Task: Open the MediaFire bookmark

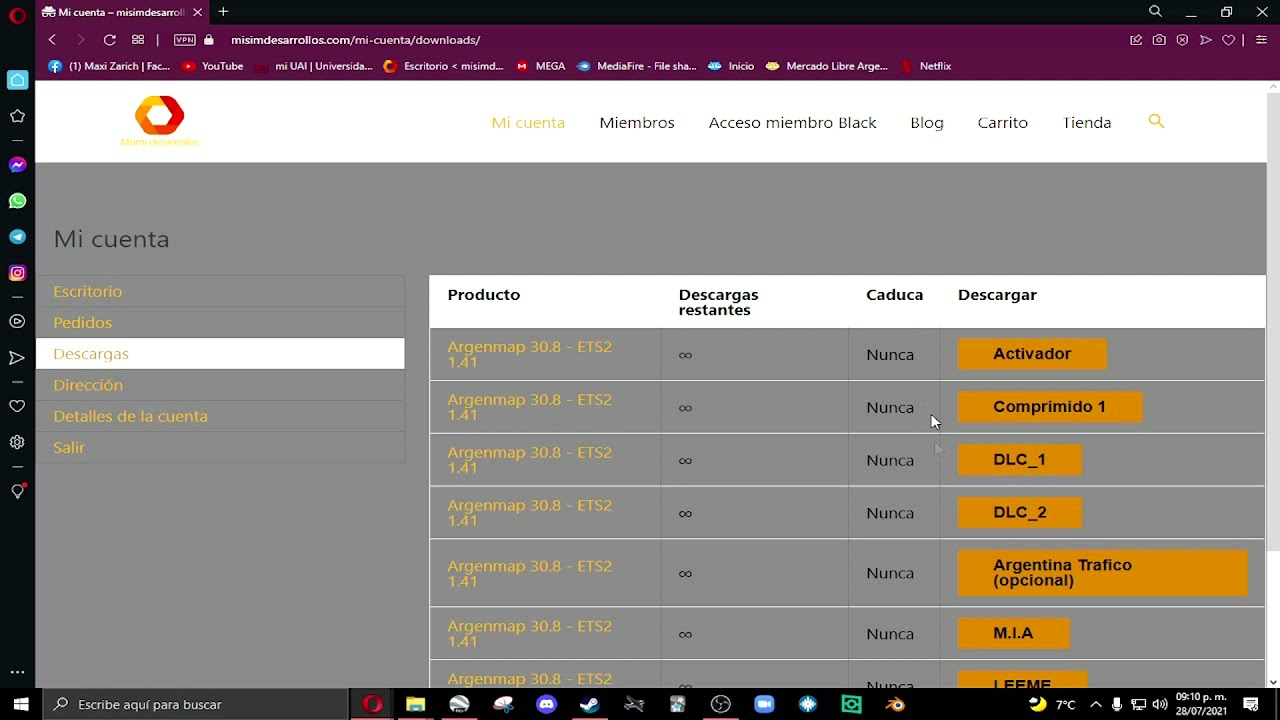Action: point(637,66)
